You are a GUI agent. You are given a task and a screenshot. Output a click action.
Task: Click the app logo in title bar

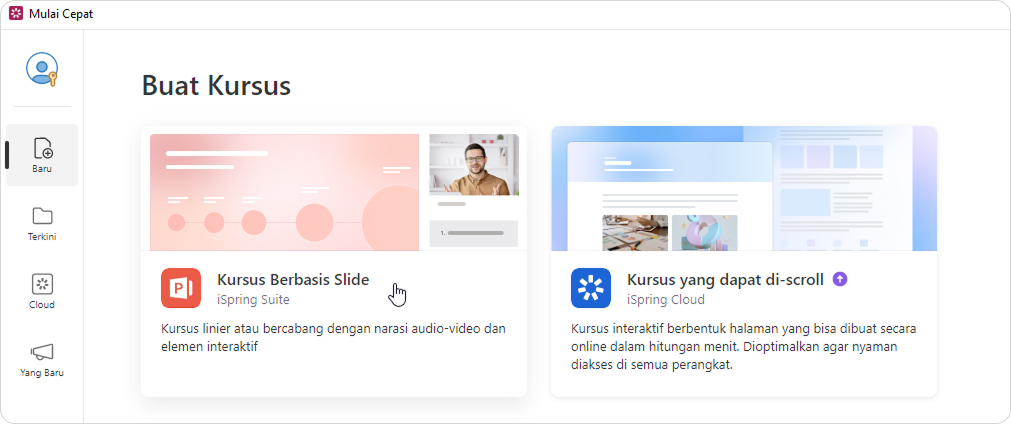pyautogui.click(x=15, y=14)
